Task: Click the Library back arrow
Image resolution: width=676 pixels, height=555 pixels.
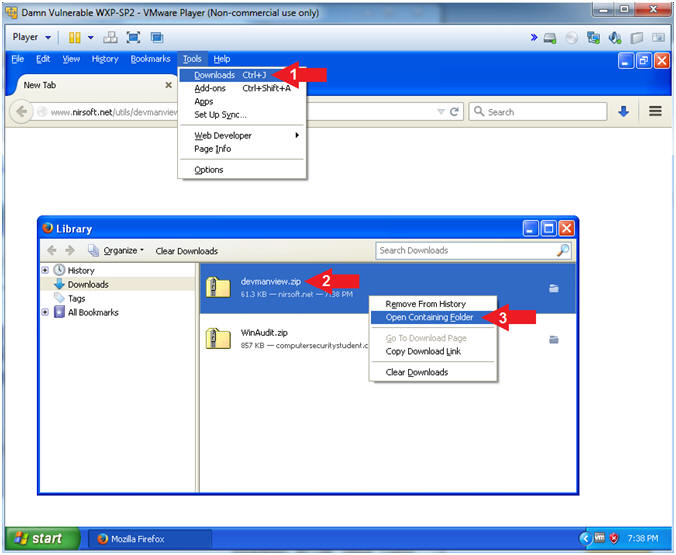Action: 51,251
